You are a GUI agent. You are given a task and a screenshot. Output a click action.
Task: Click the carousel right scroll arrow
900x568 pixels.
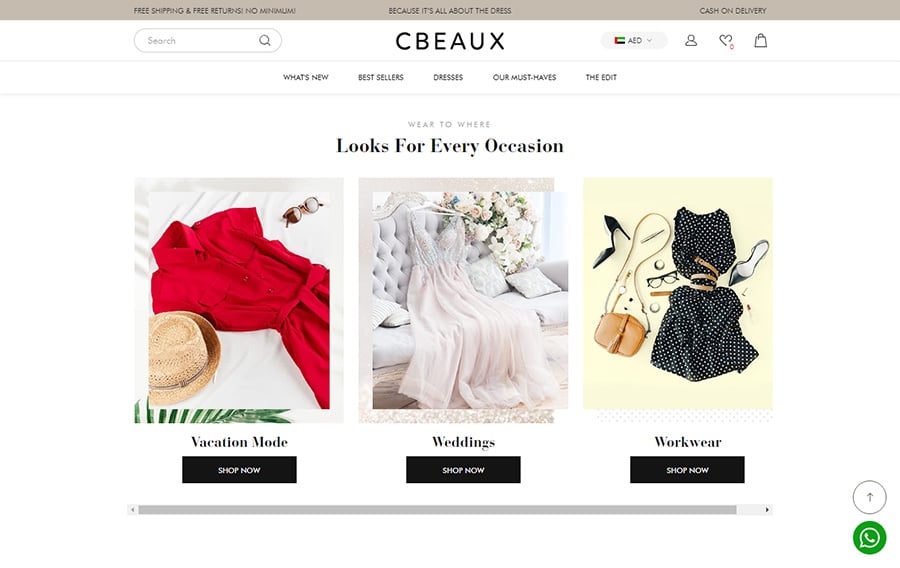point(767,509)
